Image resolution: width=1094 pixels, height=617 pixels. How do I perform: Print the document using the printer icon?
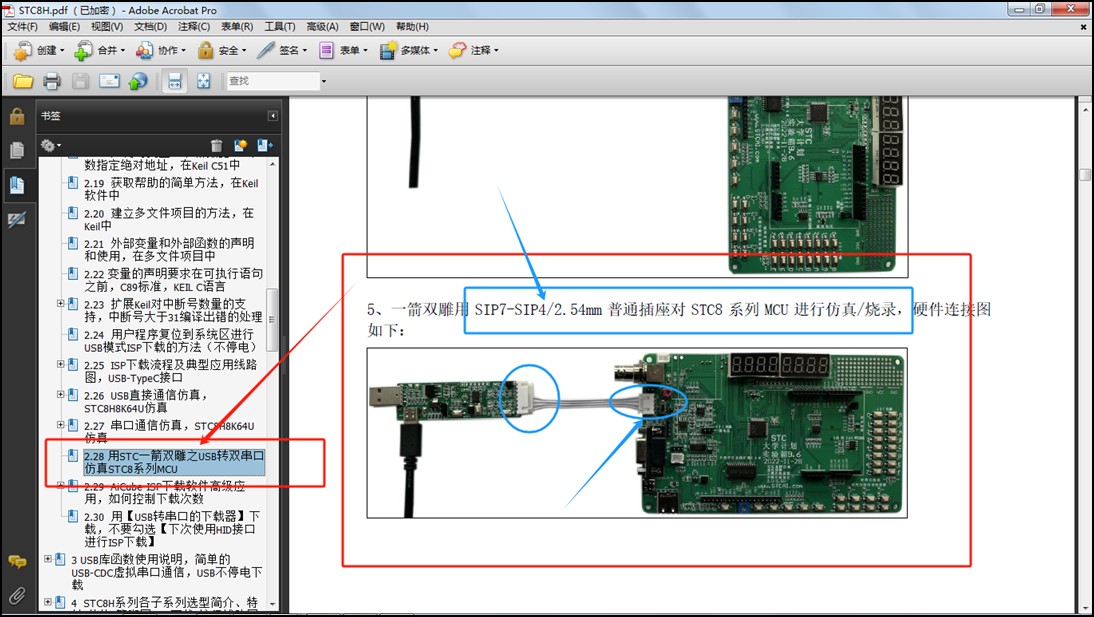[52, 81]
